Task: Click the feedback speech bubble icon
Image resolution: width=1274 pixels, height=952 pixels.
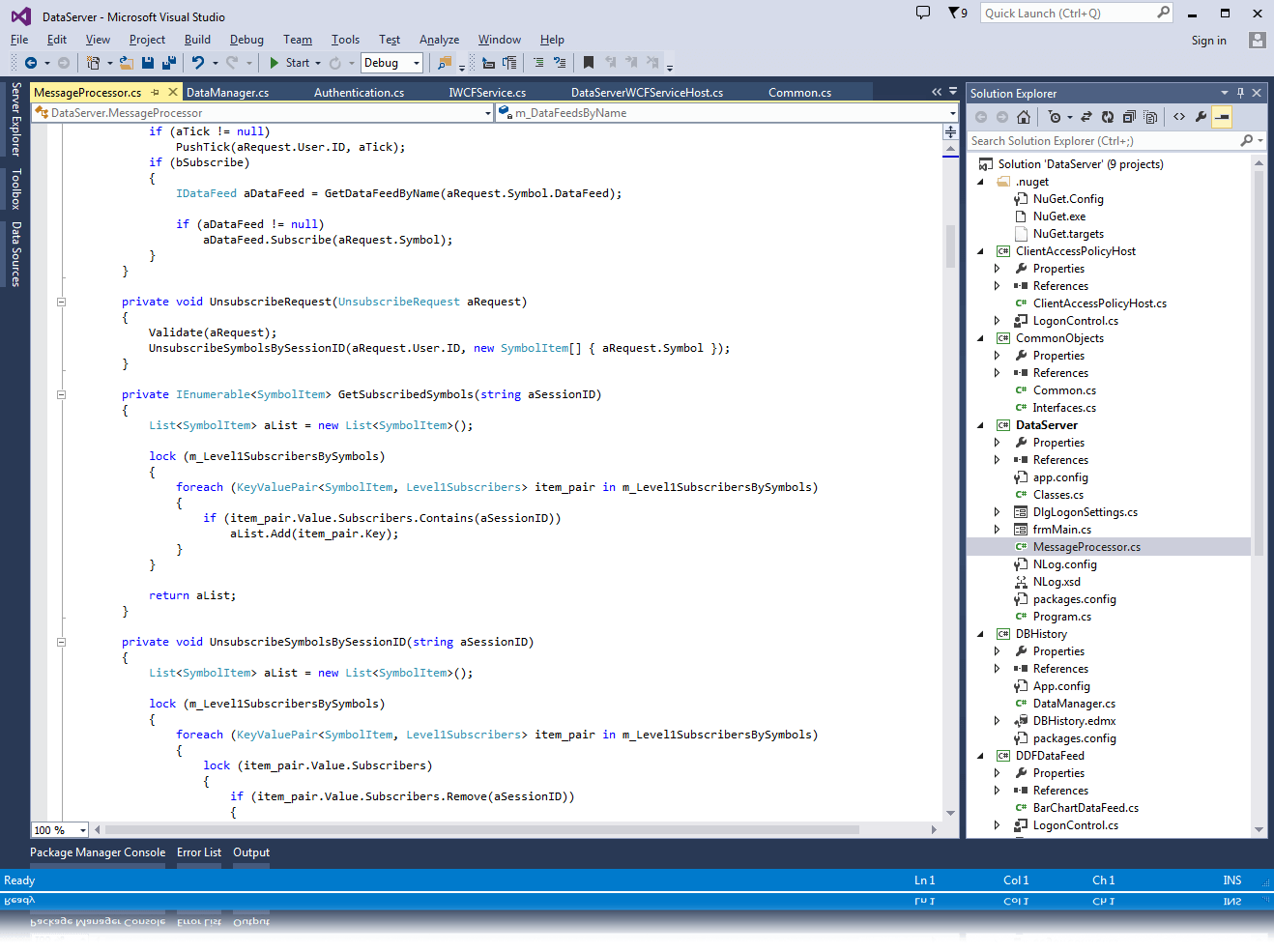Action: [x=923, y=13]
